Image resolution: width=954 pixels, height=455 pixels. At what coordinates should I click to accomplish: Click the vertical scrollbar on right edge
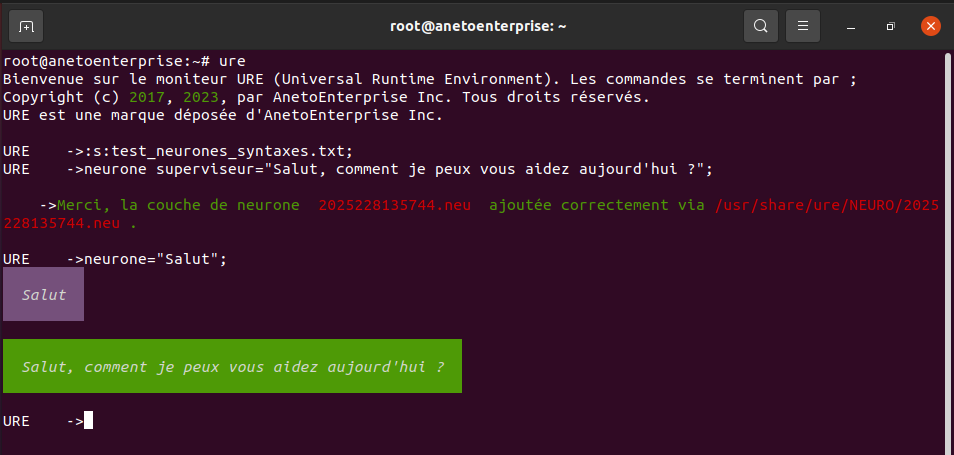click(x=947, y=243)
